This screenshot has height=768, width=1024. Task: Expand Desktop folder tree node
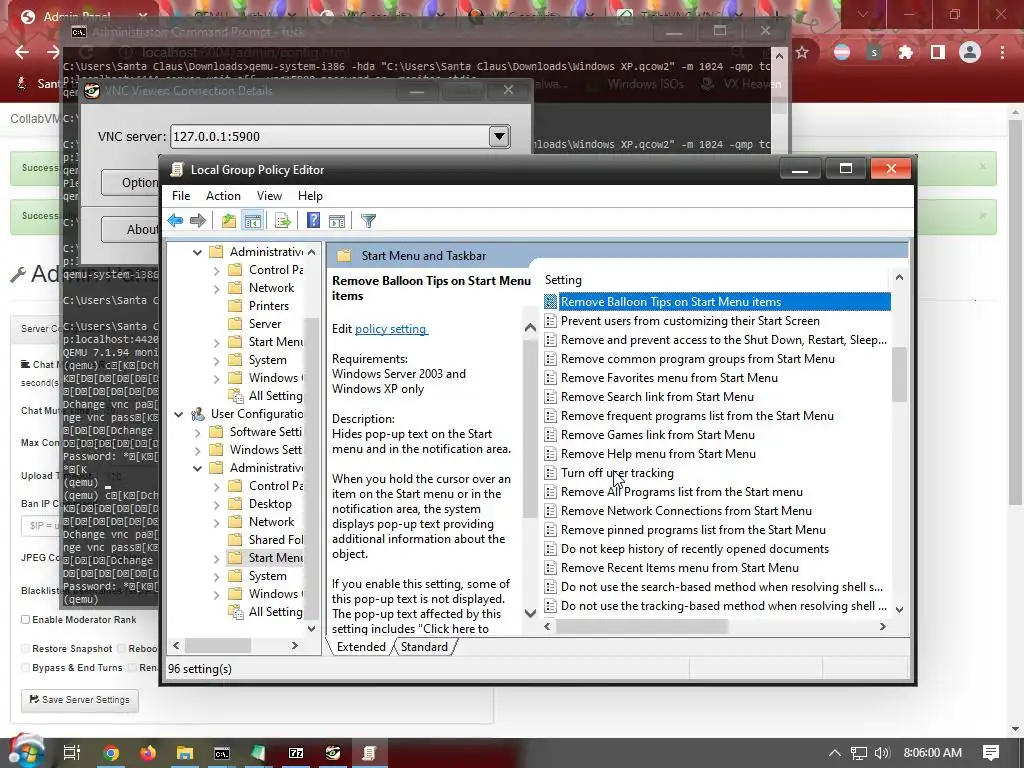coord(216,504)
